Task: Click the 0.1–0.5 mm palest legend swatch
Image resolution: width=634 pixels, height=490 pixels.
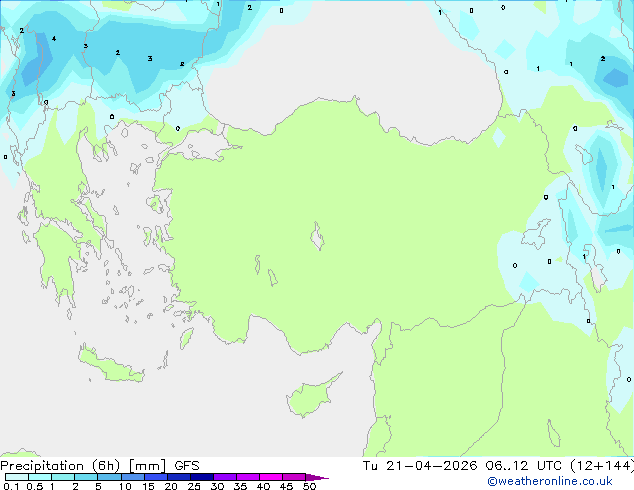Action: (17, 477)
